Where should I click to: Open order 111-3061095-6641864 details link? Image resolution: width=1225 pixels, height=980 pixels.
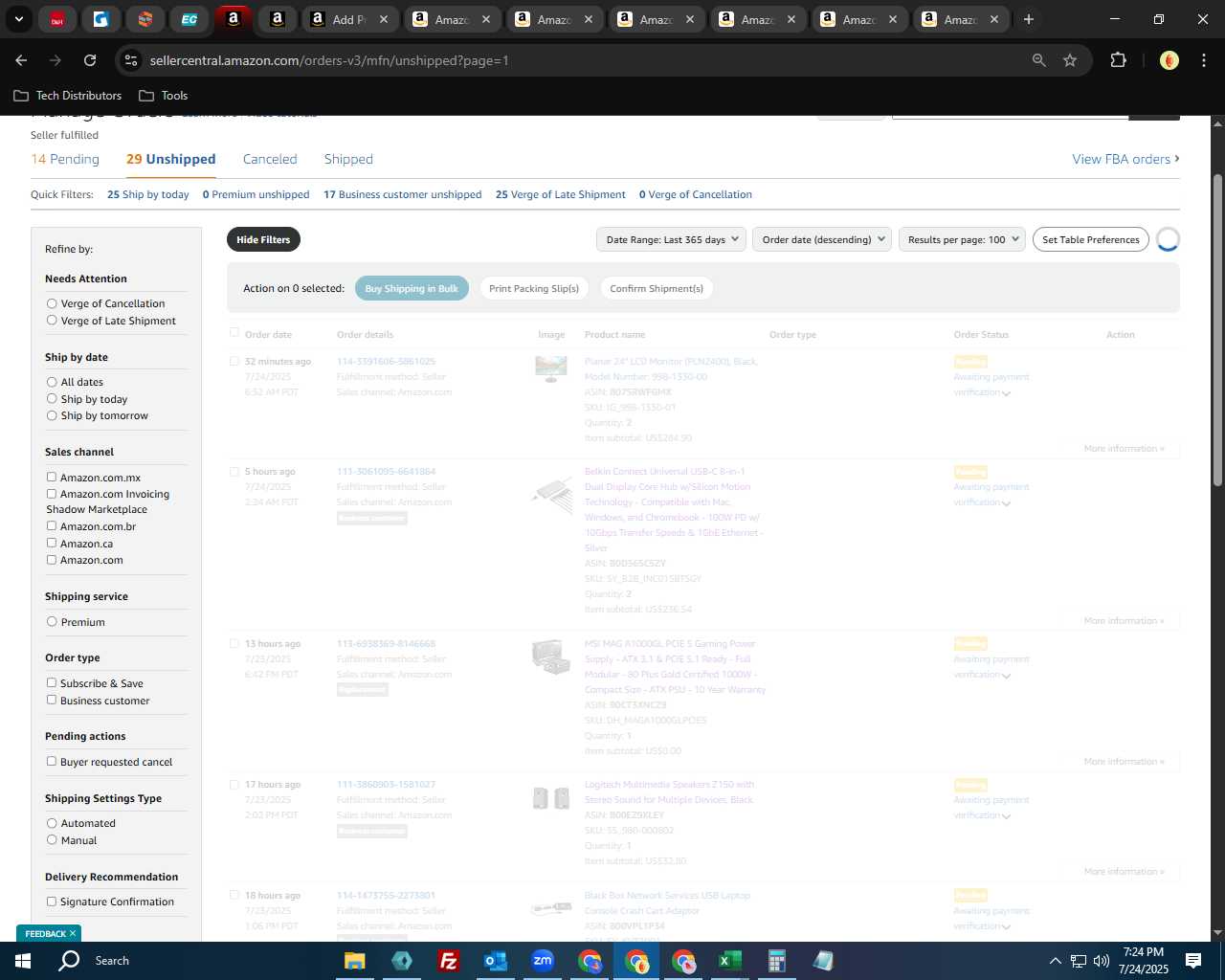point(386,471)
